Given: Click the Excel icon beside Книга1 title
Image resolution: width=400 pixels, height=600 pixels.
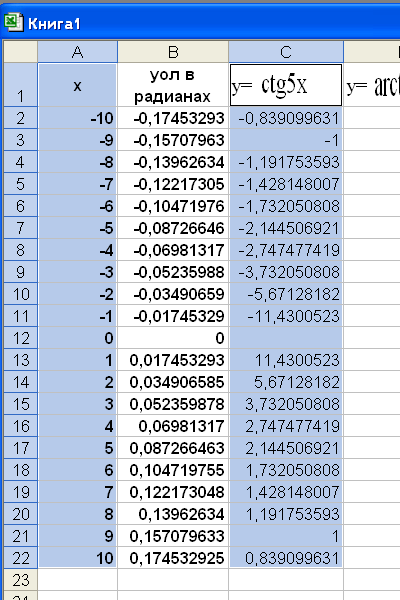Looking at the screenshot, I should 14,22.
